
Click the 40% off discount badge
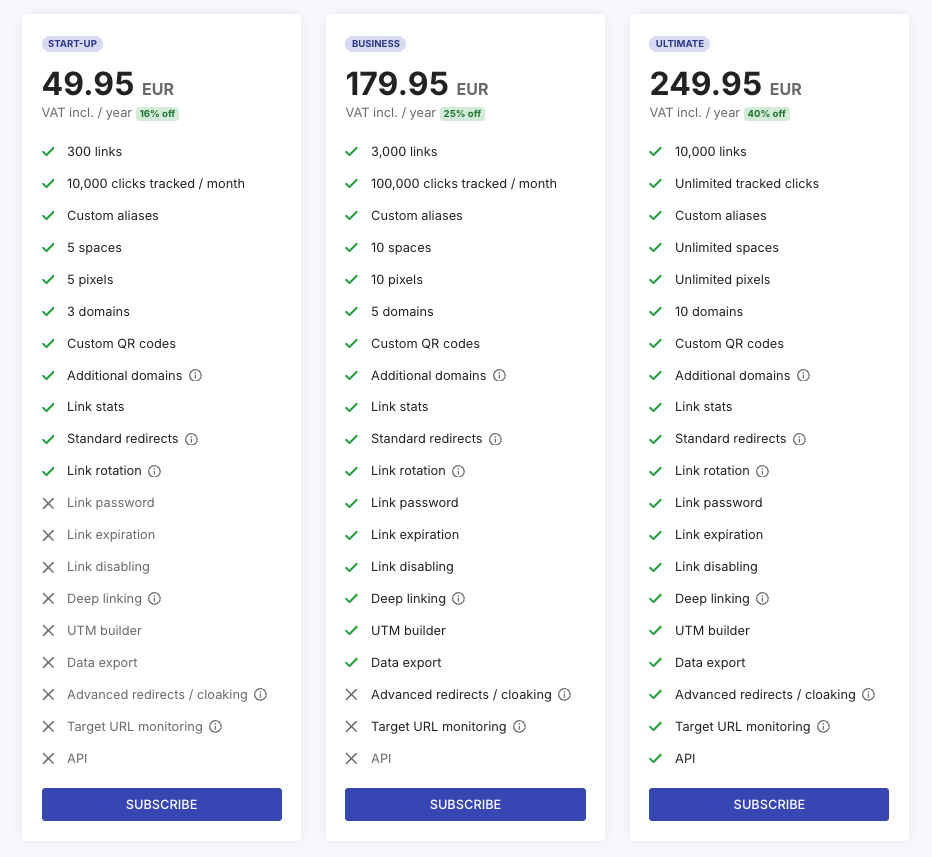click(x=766, y=114)
